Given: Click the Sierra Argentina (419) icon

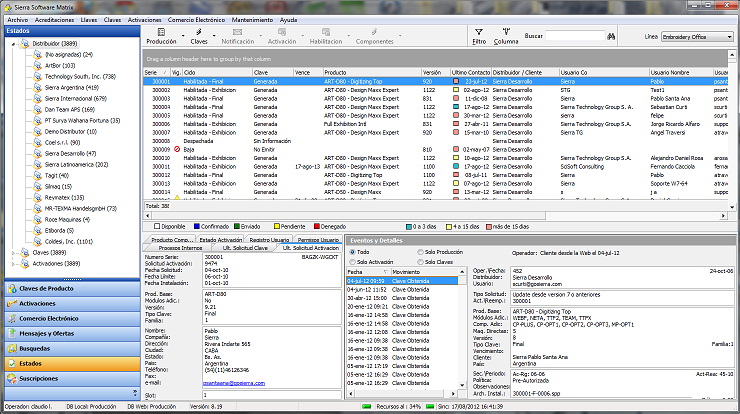Looking at the screenshot, I should point(38,87).
